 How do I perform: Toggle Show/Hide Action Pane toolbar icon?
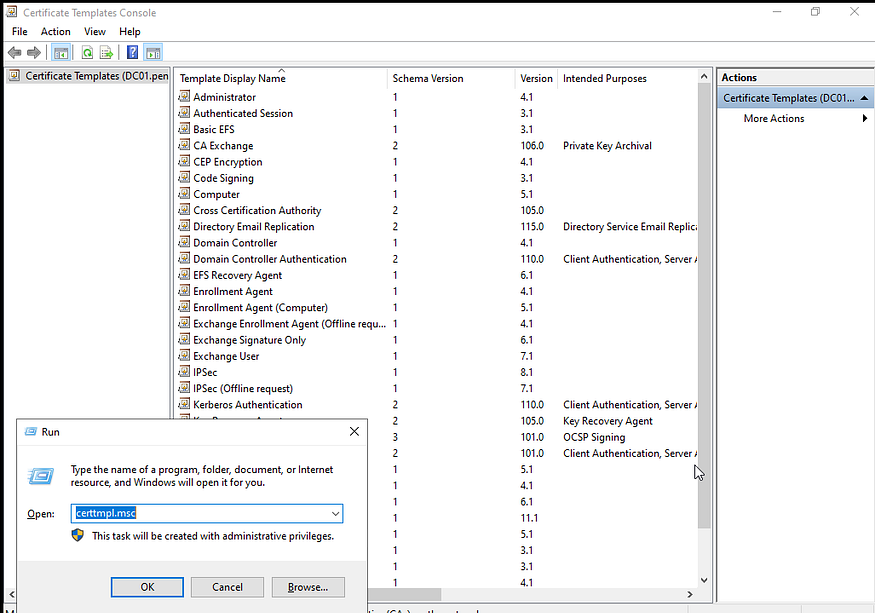pos(153,53)
